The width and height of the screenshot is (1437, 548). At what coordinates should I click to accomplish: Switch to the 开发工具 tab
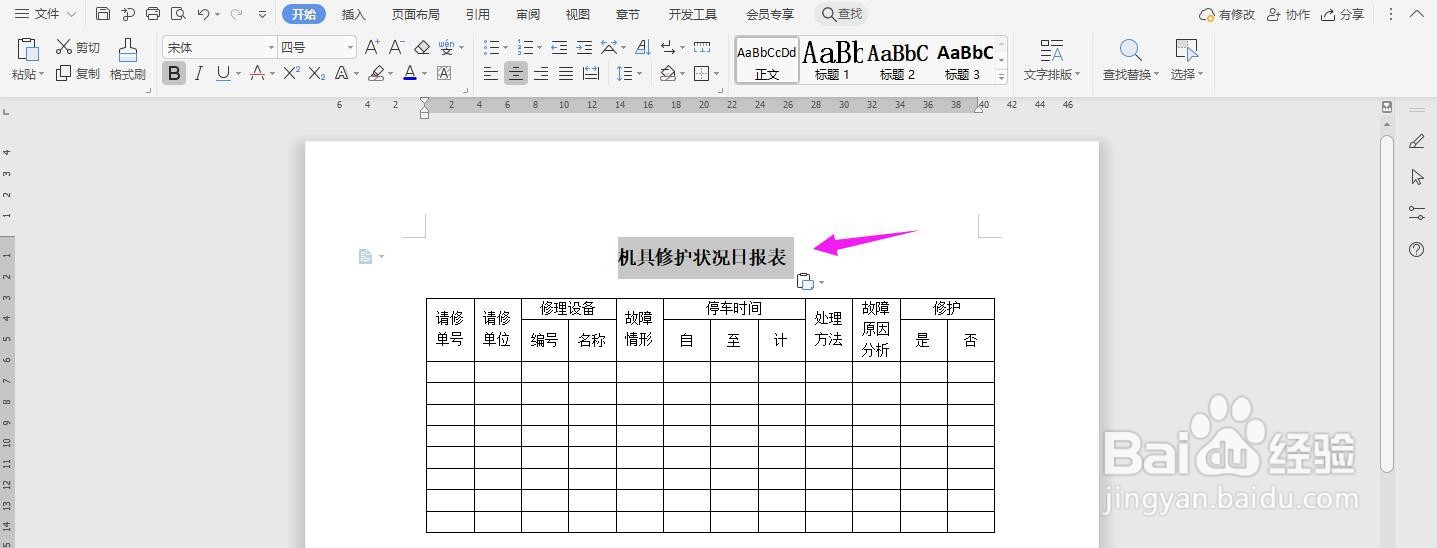[x=693, y=14]
